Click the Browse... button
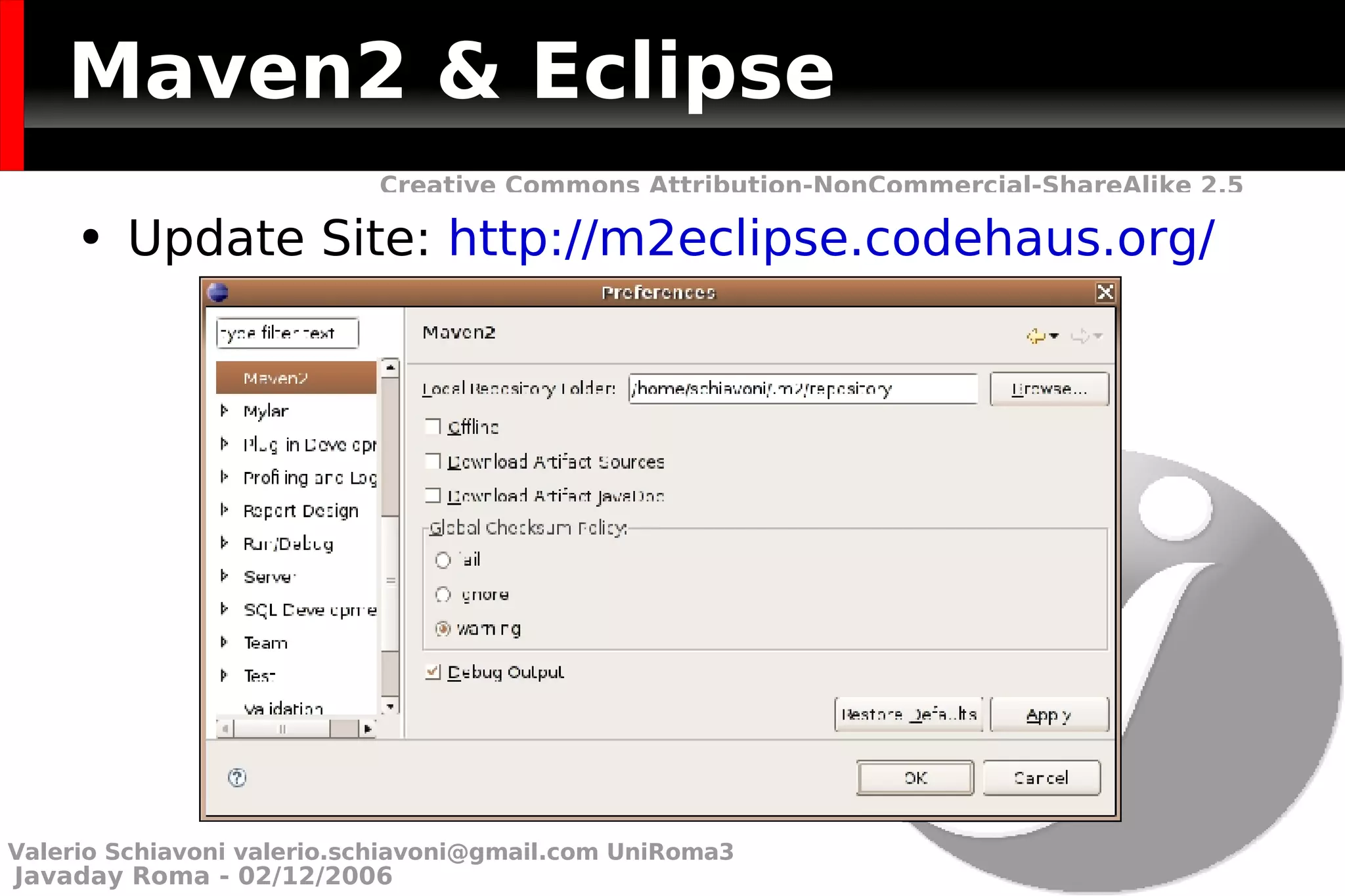This screenshot has width=1345, height=896. (1049, 389)
